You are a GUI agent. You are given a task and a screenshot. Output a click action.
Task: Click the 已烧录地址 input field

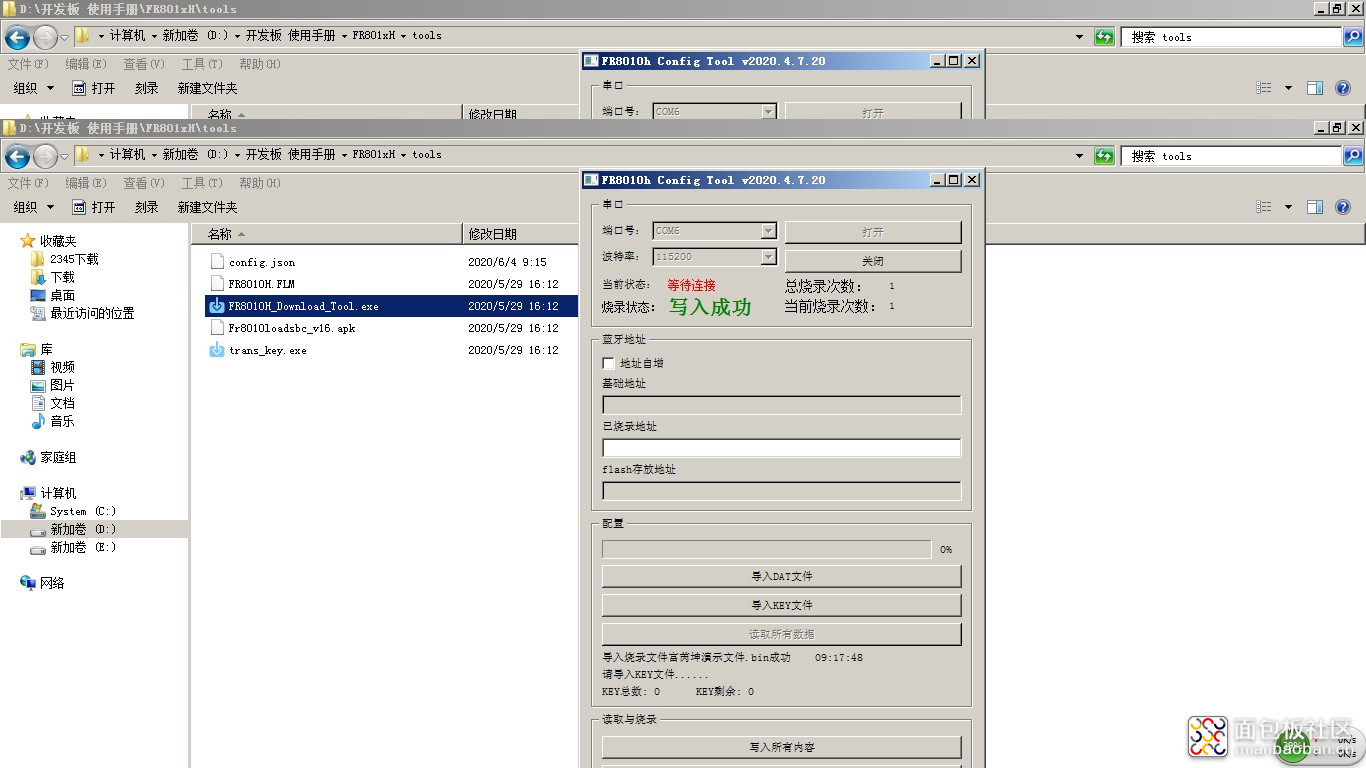(781, 448)
